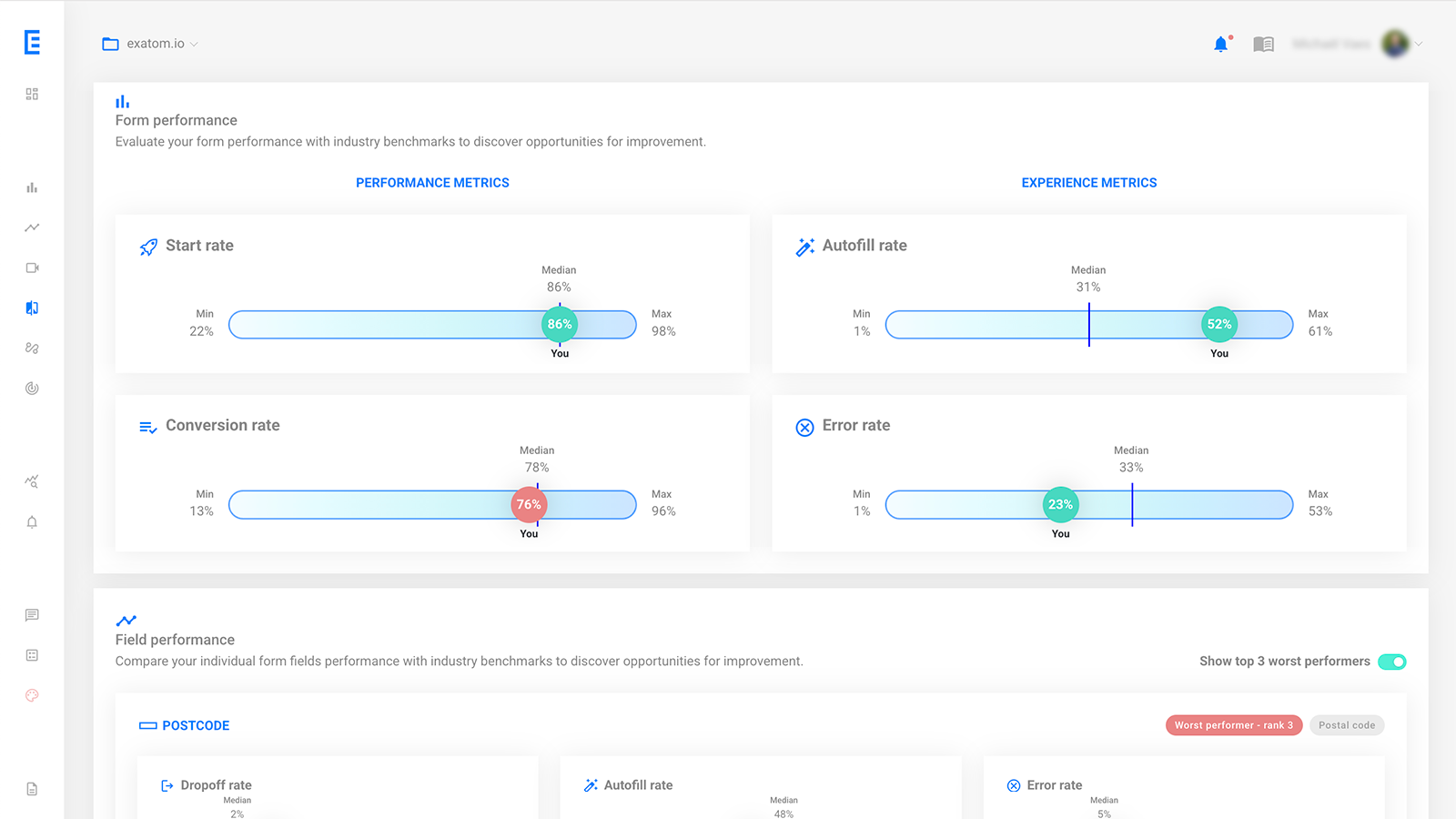1456x819 pixels.
Task: Click the user avatar photo
Action: 1394,44
